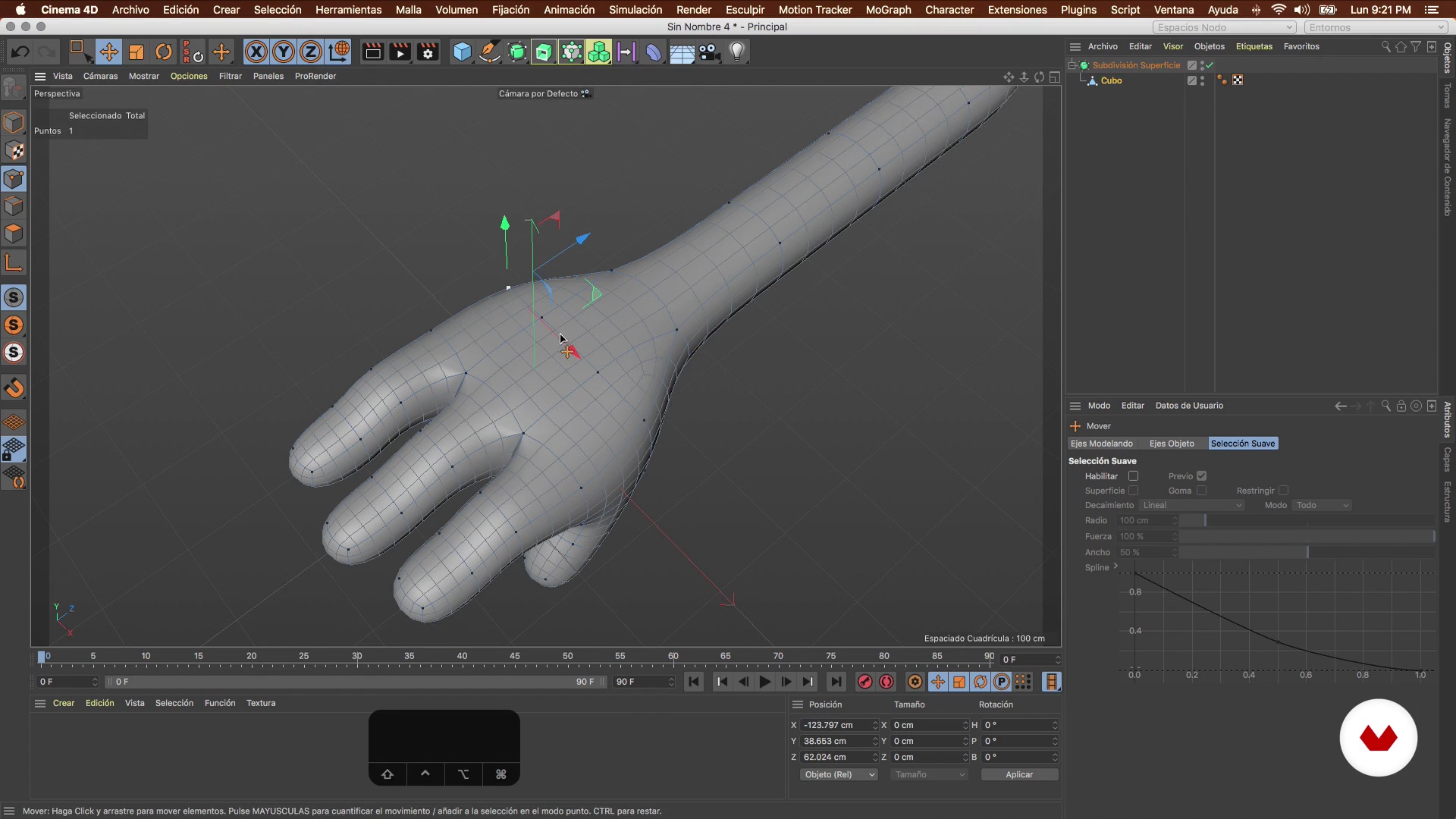Open the Esculpir menu

tap(745, 10)
